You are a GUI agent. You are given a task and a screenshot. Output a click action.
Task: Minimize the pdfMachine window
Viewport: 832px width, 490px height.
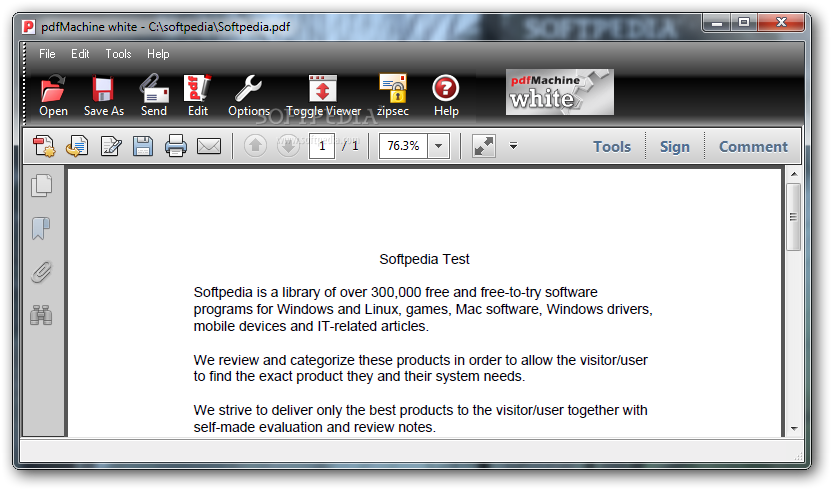click(717, 22)
